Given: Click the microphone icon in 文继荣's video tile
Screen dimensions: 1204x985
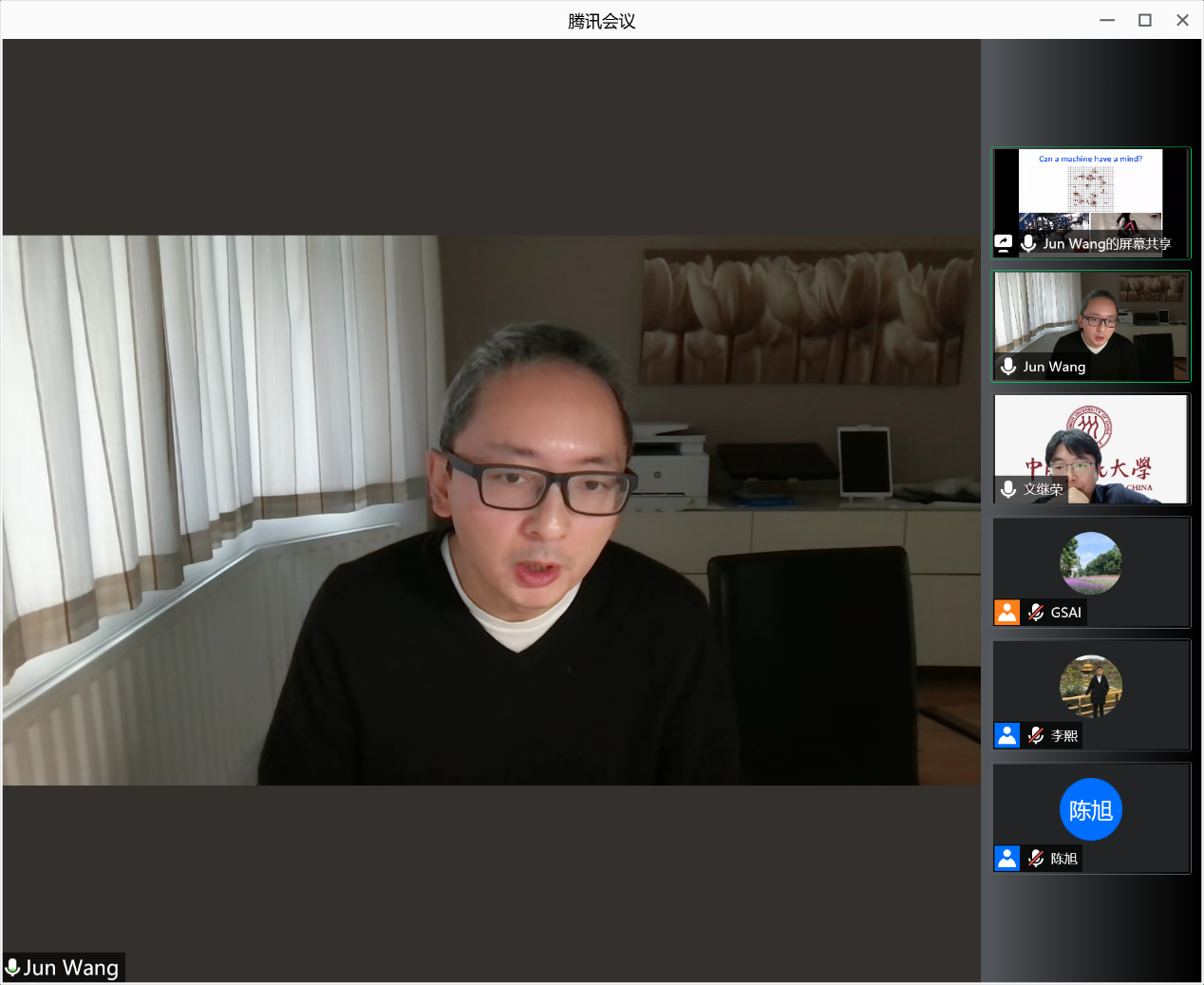Looking at the screenshot, I should click(x=1008, y=488).
